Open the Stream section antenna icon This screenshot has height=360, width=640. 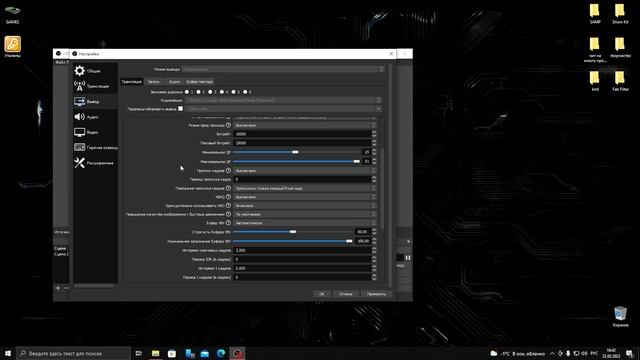point(80,86)
